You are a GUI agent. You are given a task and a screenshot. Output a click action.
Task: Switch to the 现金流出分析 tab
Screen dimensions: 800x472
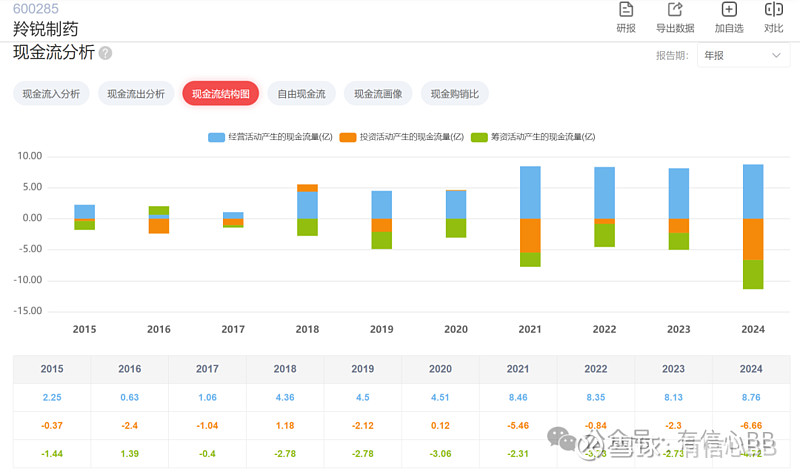[x=136, y=94]
